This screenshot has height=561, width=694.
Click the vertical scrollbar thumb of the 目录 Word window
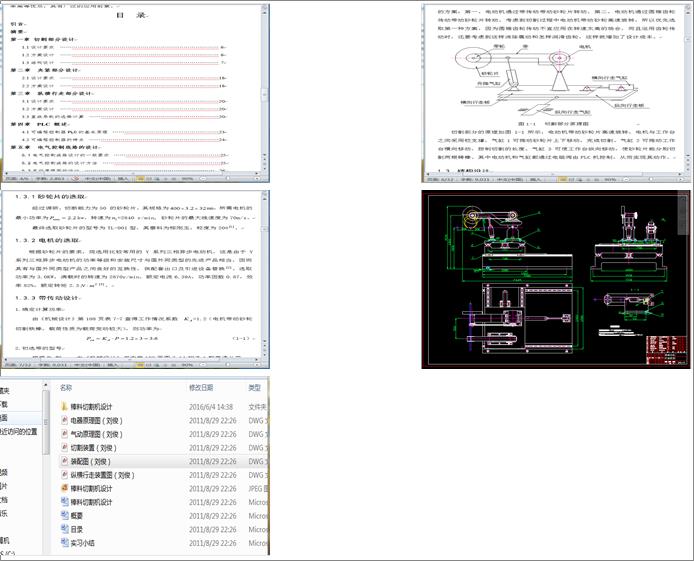pyautogui.click(x=265, y=95)
